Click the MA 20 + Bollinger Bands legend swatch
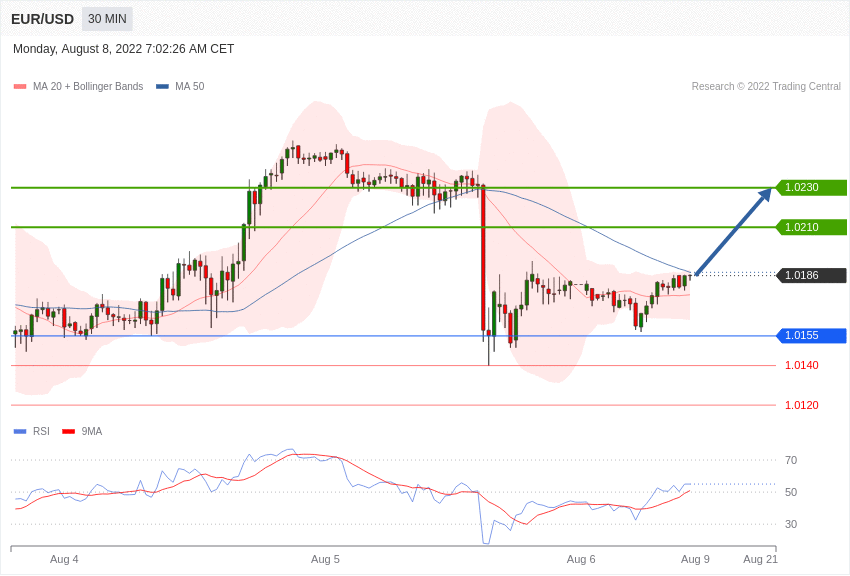 pos(20,87)
